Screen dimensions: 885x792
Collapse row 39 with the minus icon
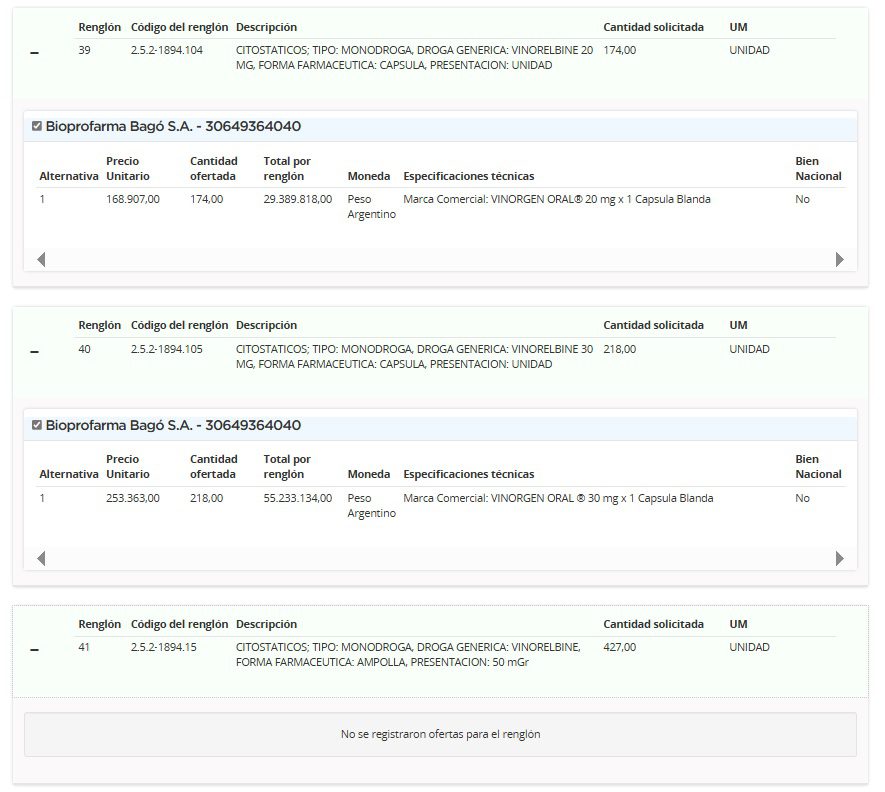coord(35,53)
